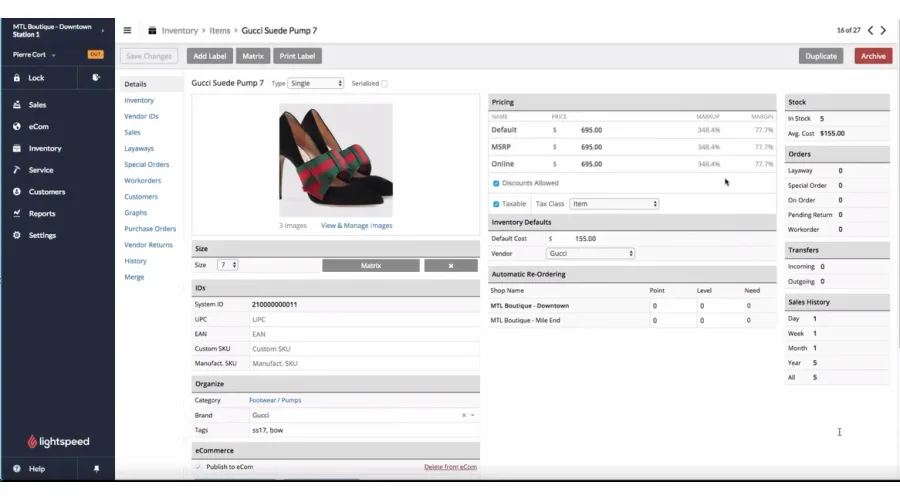This screenshot has width=900, height=500.
Task: Click the eCom globe icon
Action: [17, 126]
